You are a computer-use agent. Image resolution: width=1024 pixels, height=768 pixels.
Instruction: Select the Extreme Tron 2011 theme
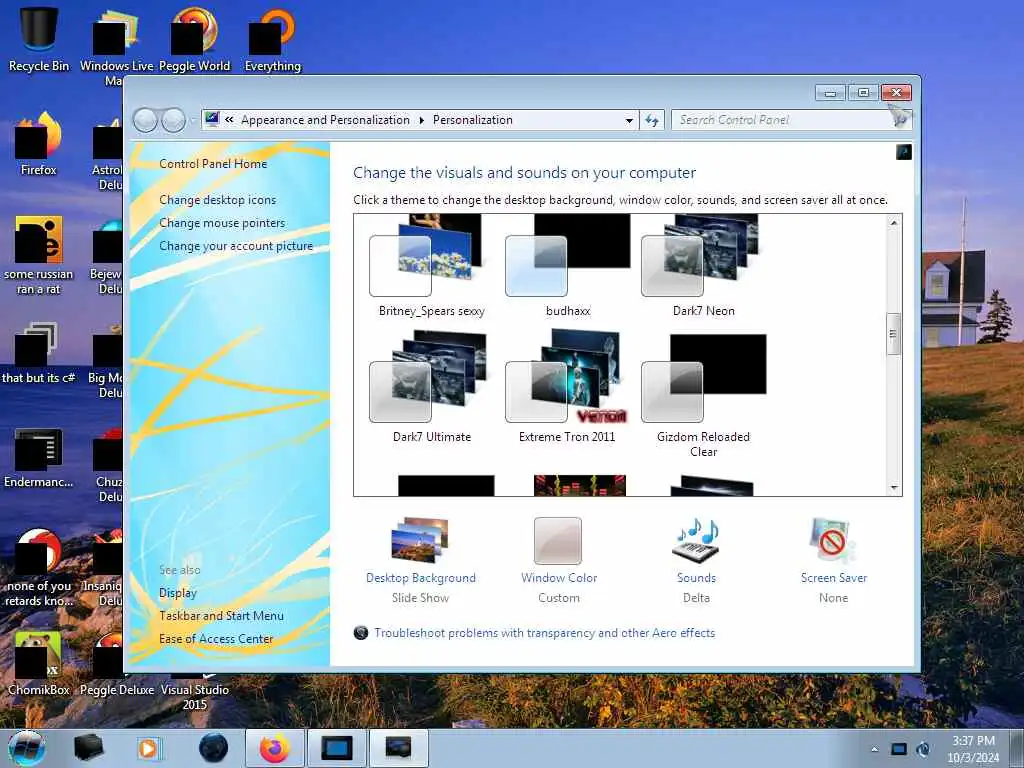[568, 387]
